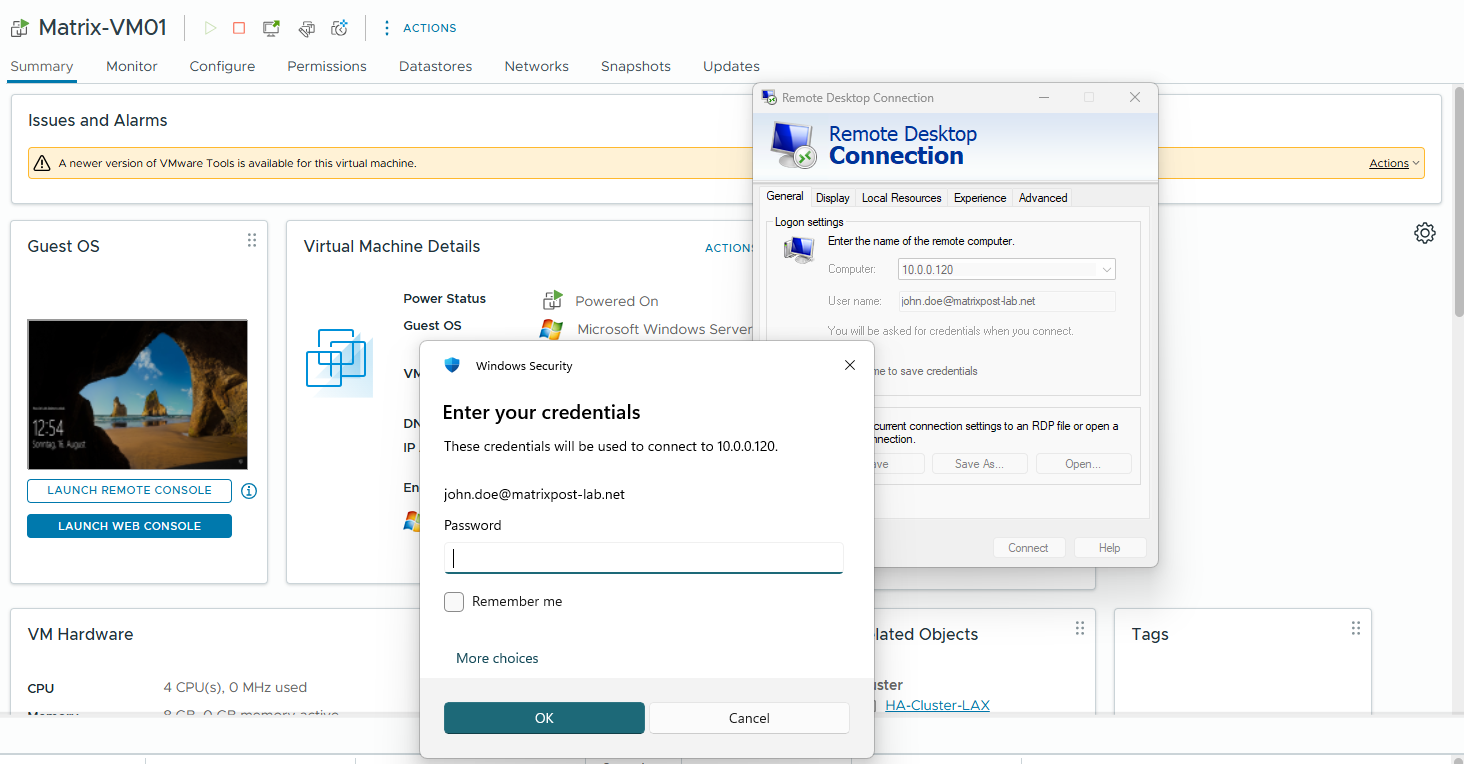Click the Guest OS card drag handle
The height and width of the screenshot is (764, 1464).
[x=252, y=240]
